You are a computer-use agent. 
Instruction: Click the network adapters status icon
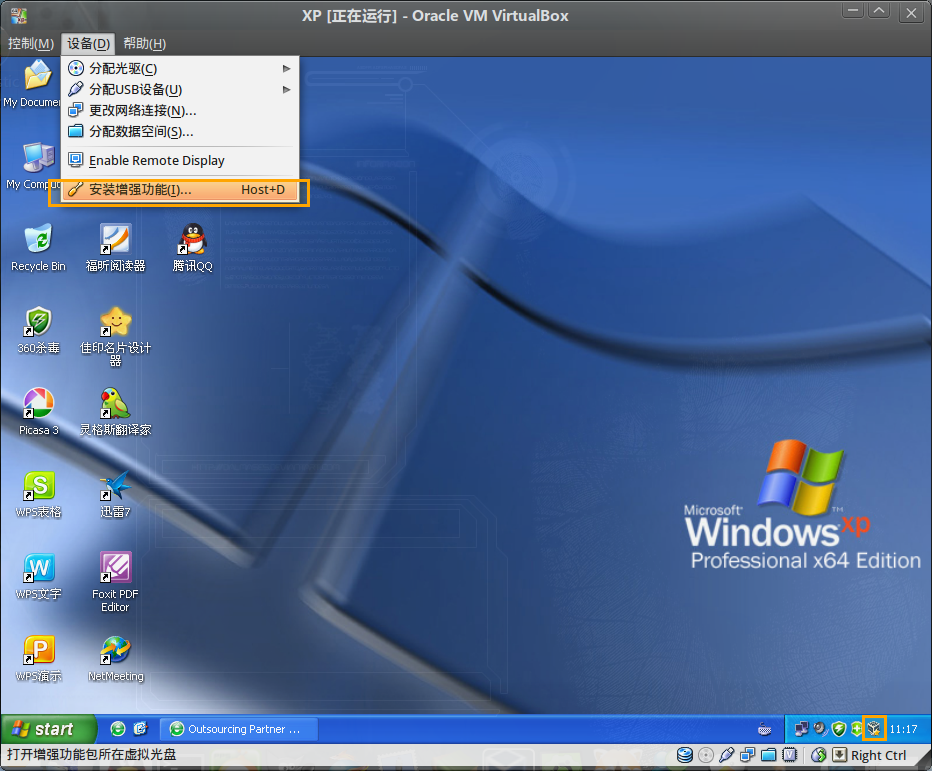[x=747, y=755]
